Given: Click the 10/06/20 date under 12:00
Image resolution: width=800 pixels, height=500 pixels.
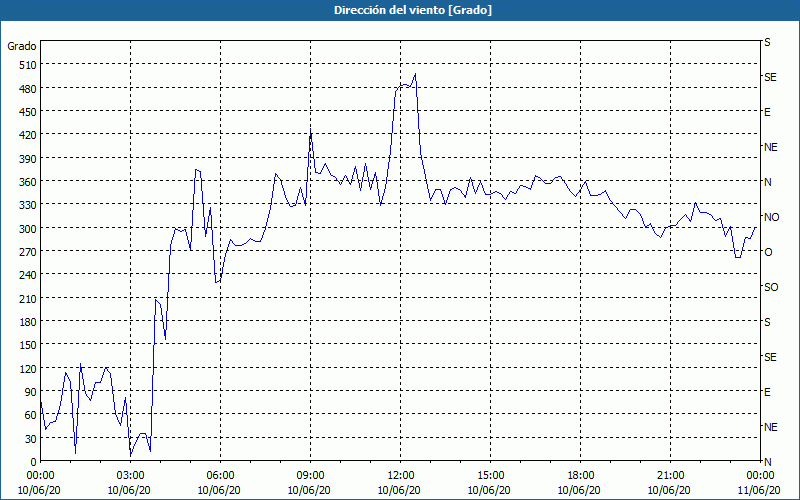Looking at the screenshot, I should coord(399,490).
